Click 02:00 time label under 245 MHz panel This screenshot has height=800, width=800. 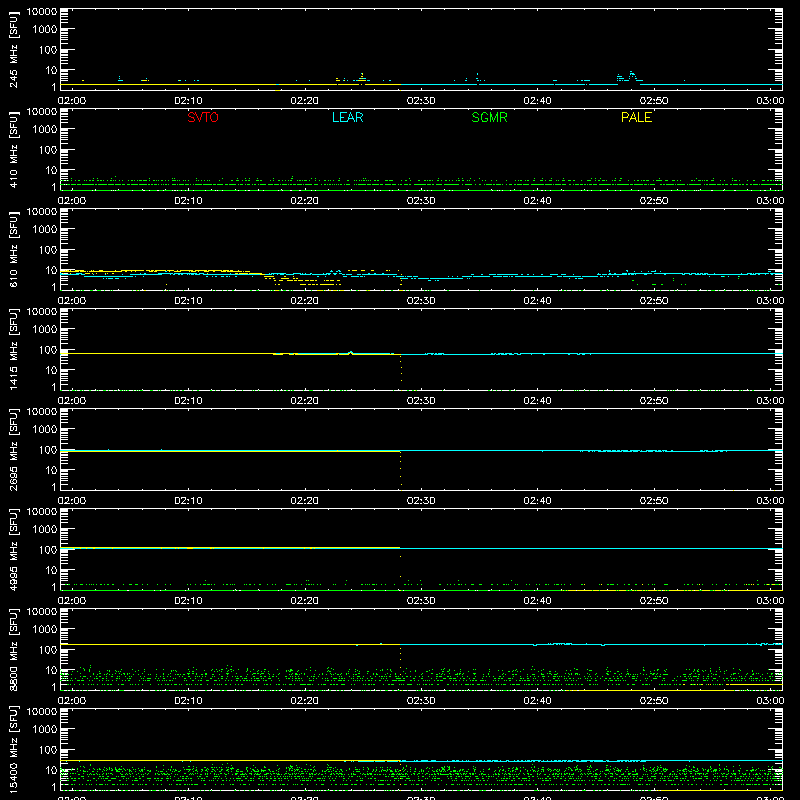(72, 101)
